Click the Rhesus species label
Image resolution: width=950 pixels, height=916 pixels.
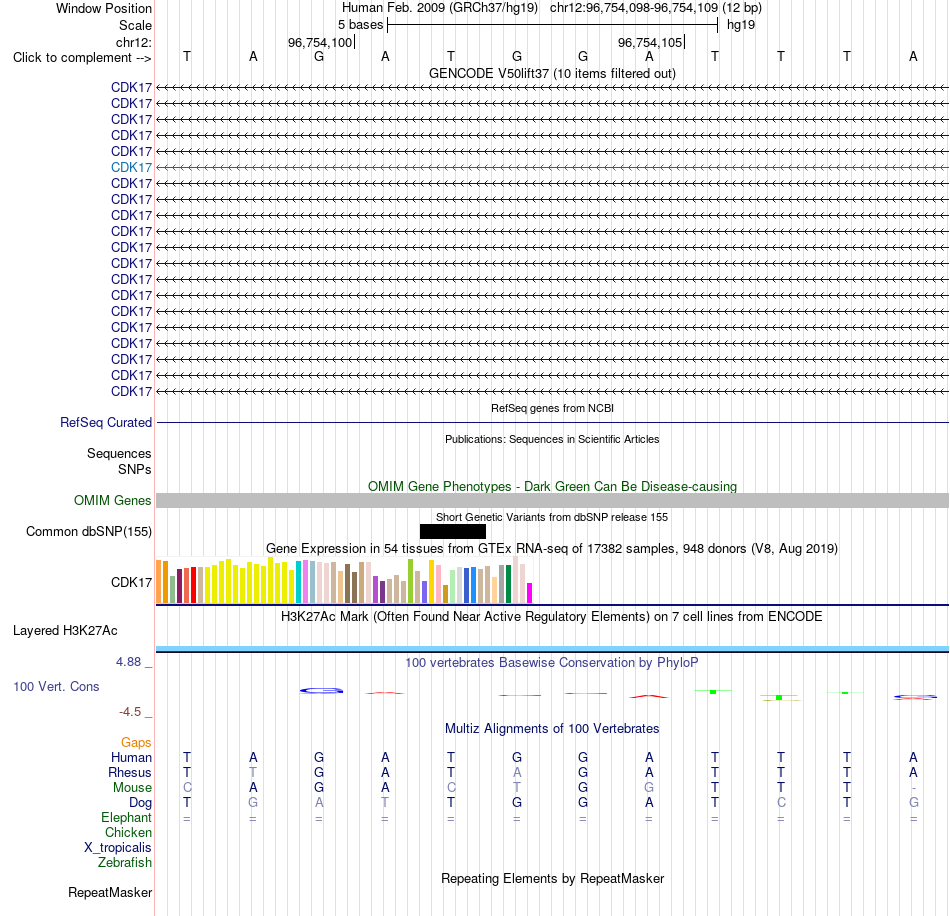130,772
